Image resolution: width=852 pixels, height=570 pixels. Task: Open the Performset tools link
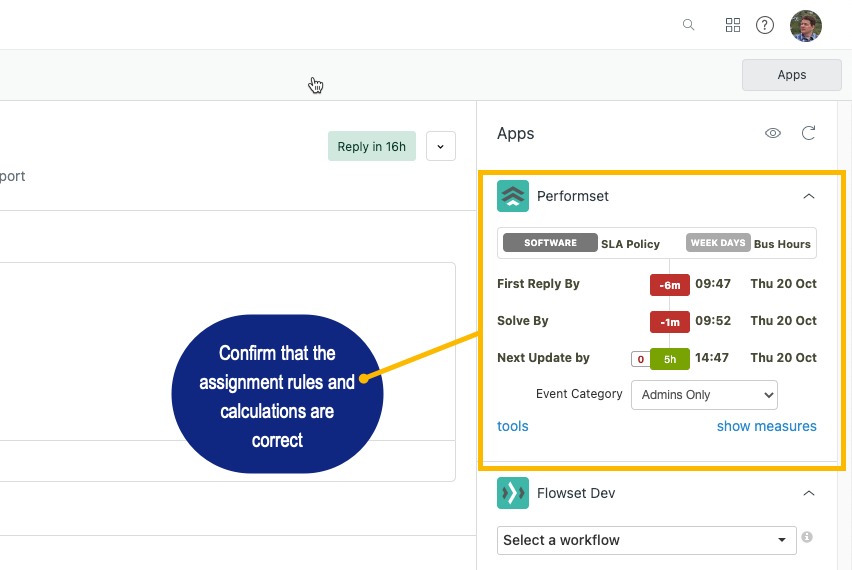(x=512, y=426)
